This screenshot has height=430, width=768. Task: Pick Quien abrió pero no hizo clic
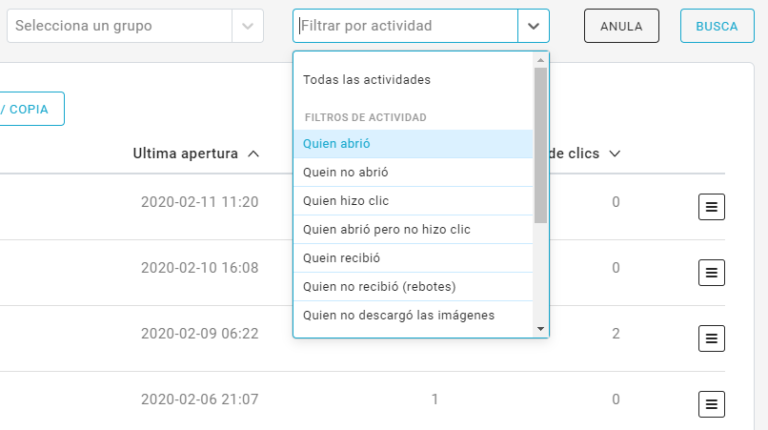[x=386, y=229]
